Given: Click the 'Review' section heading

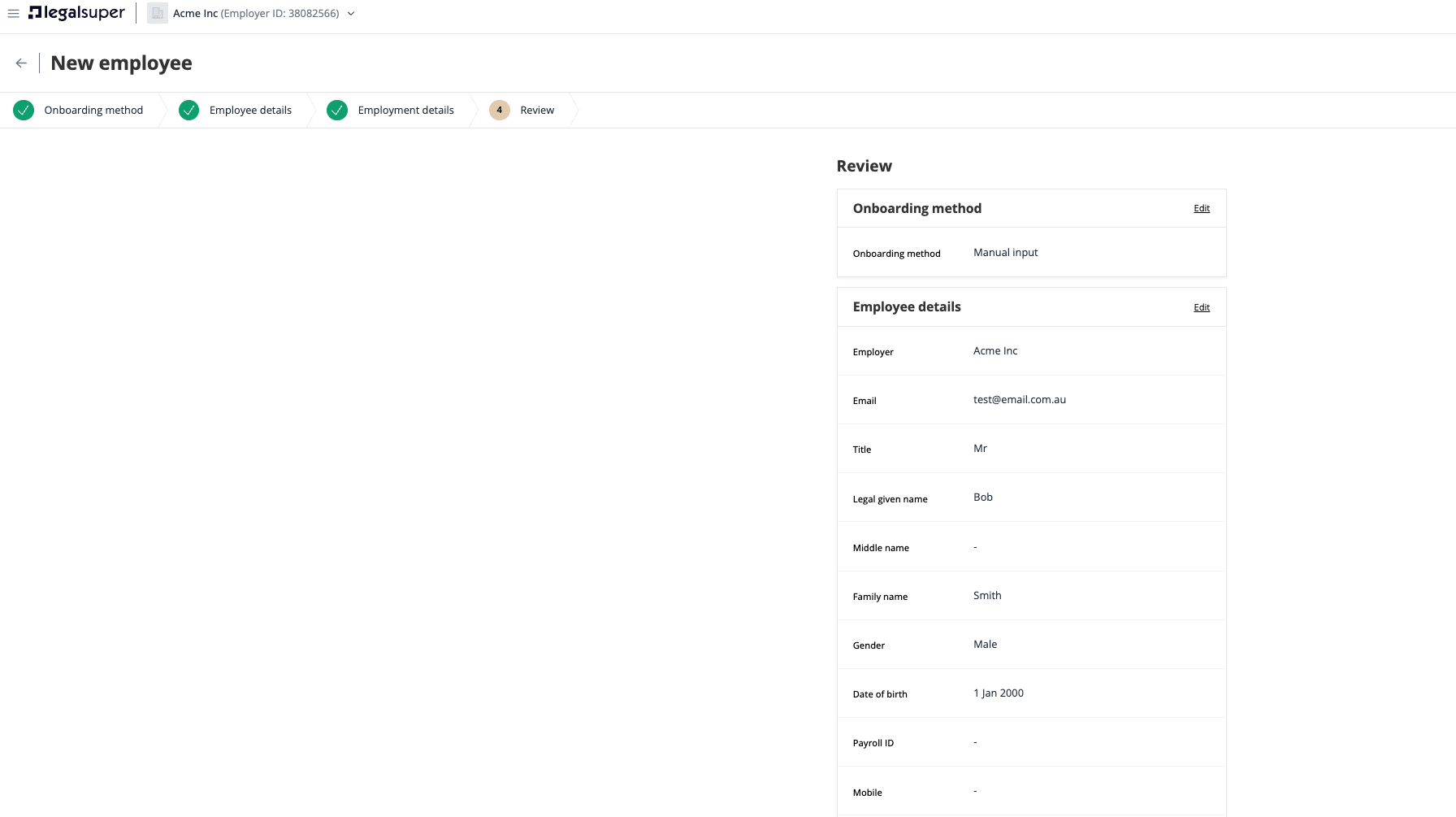Looking at the screenshot, I should point(864,166).
